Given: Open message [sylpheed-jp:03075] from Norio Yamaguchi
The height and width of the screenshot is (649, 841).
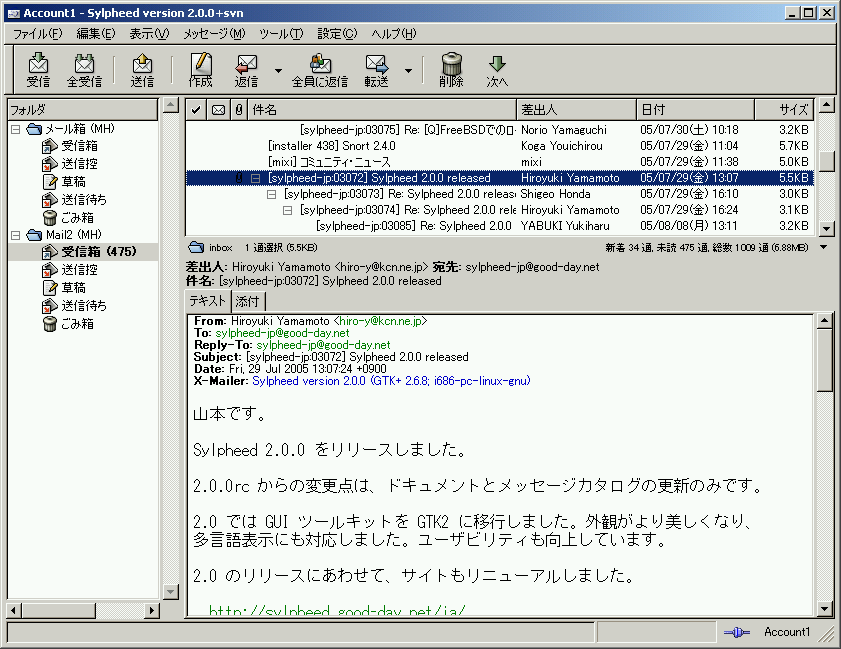Looking at the screenshot, I should coord(500,130).
